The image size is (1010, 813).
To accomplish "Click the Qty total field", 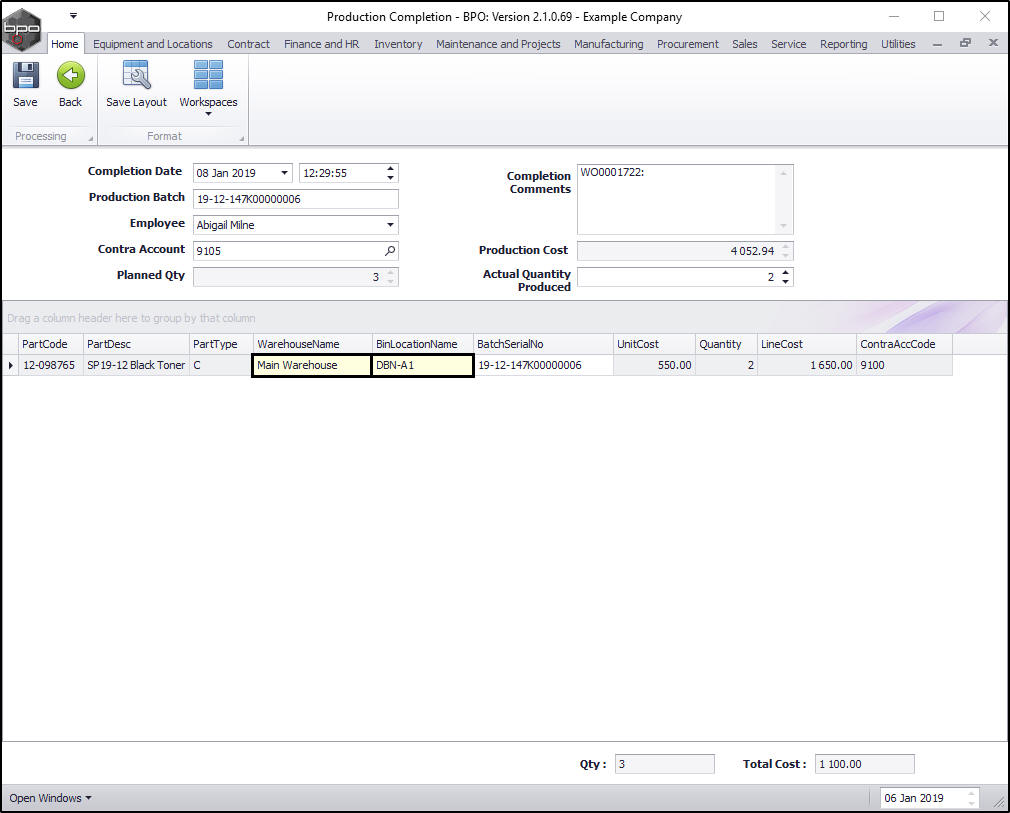I will 664,764.
